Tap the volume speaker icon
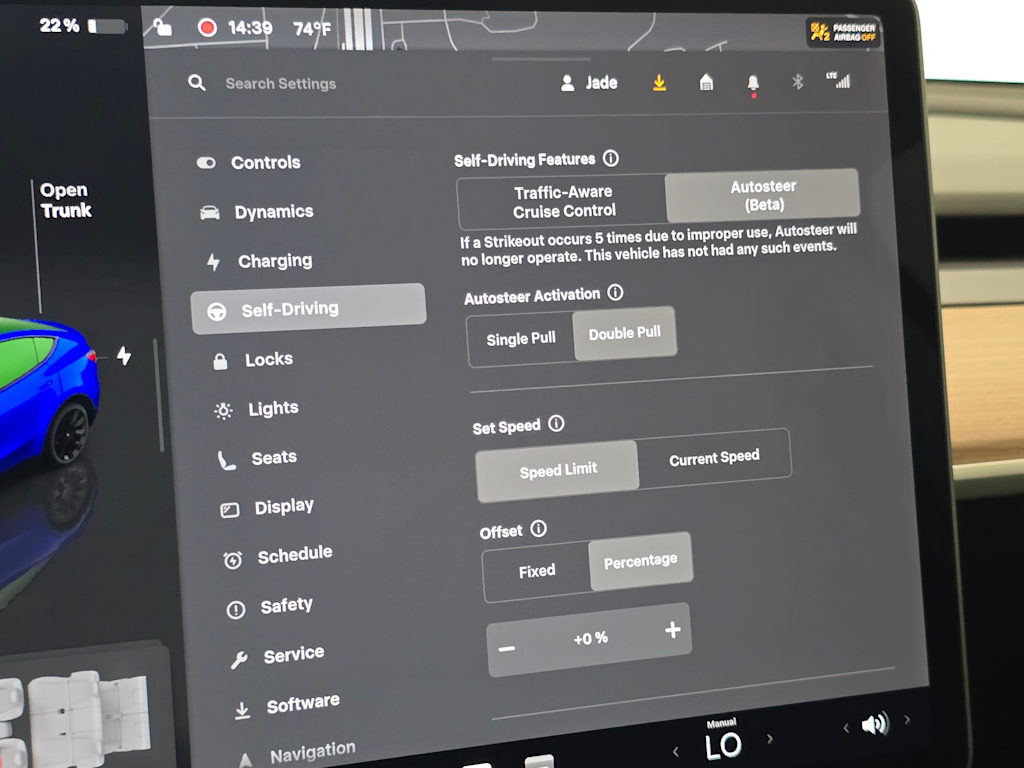The width and height of the screenshot is (1024, 768). pyautogui.click(x=875, y=724)
